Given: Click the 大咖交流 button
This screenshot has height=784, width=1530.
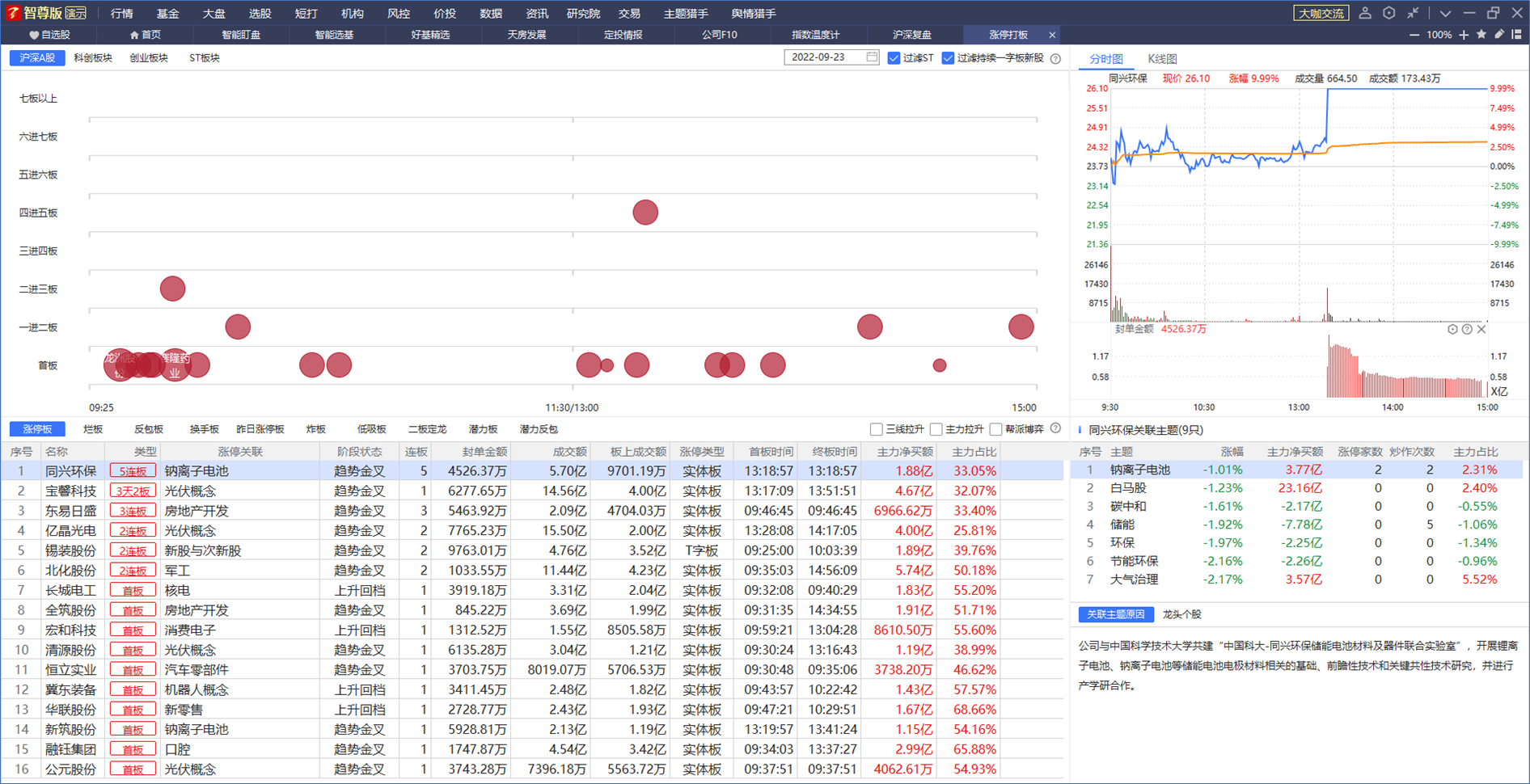Looking at the screenshot, I should 1321,13.
